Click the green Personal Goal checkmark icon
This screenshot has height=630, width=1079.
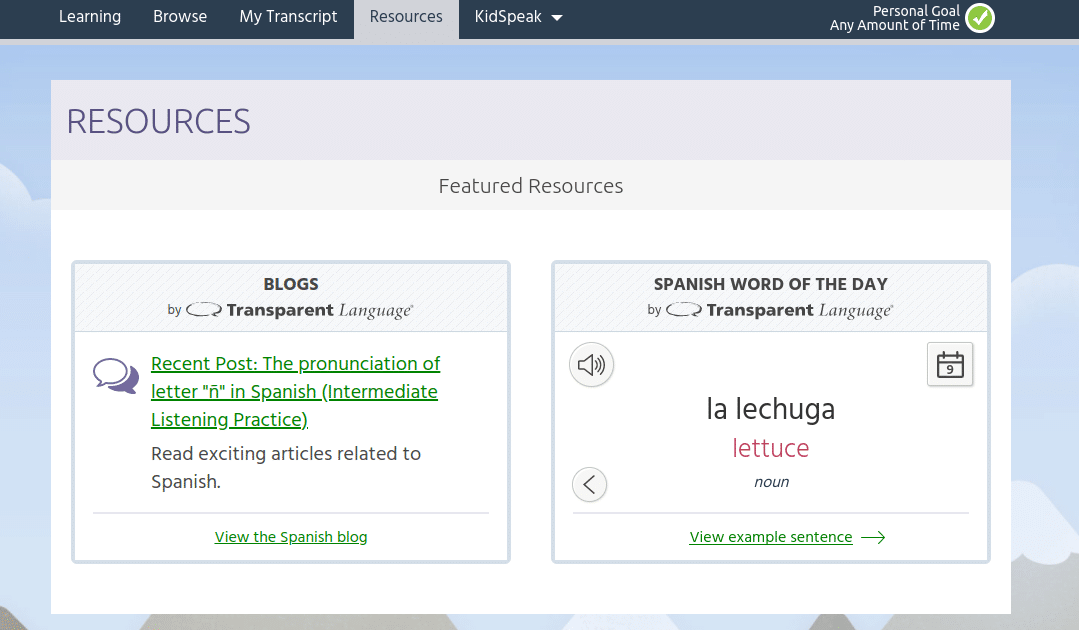pyautogui.click(x=980, y=18)
